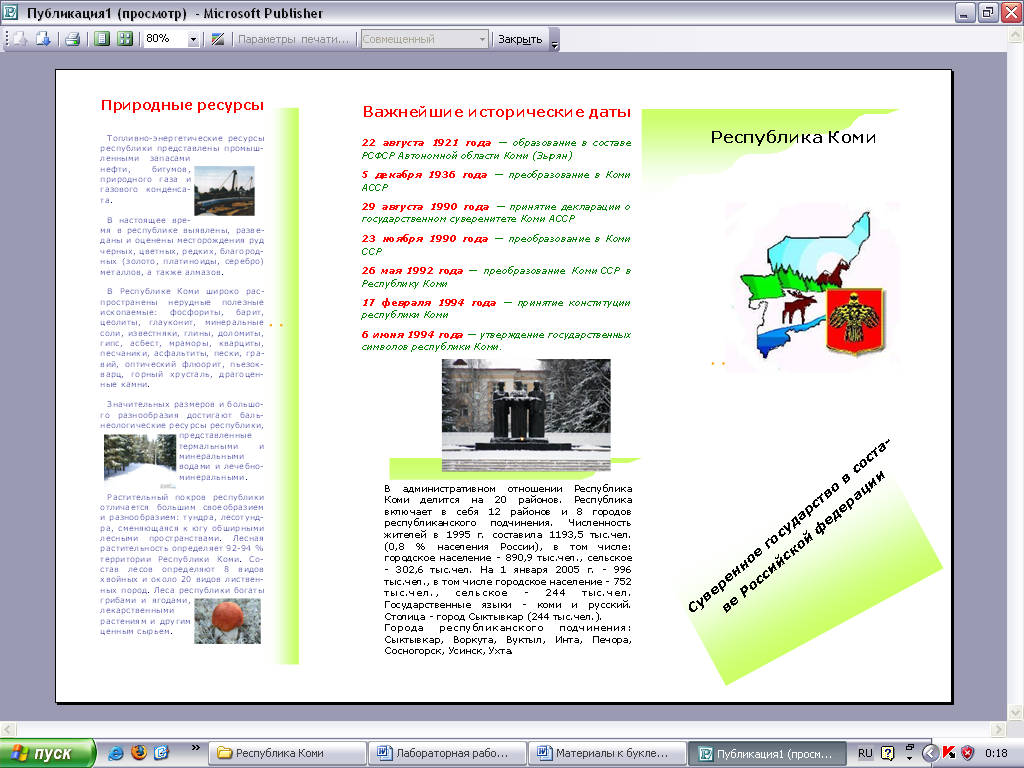Launch Firefox from quick launch

pyautogui.click(x=139, y=753)
